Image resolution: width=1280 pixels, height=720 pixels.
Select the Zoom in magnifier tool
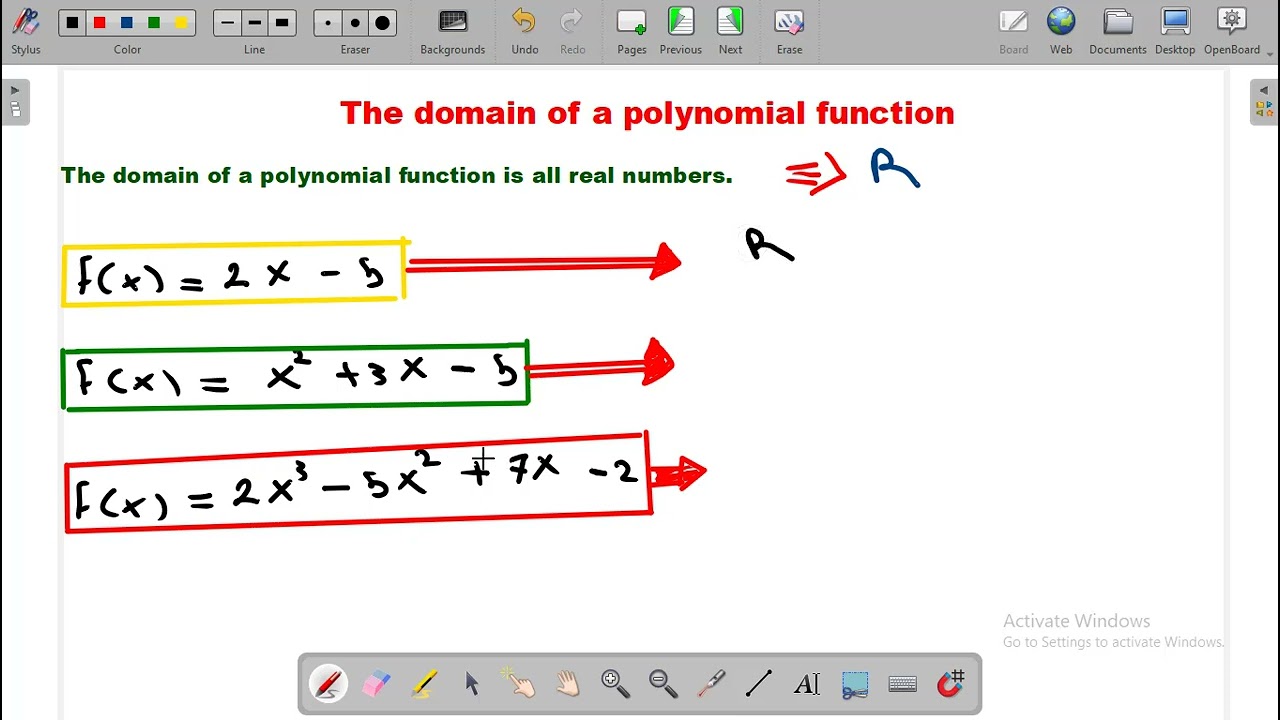[x=615, y=684]
